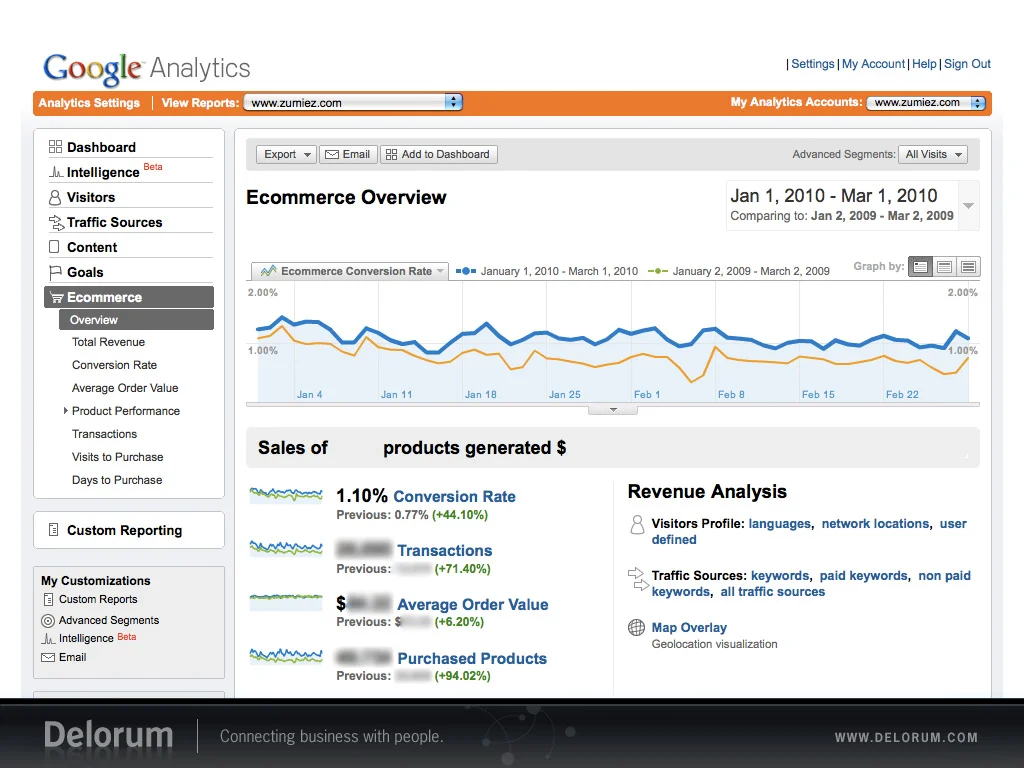Open the Transactions sidebar report
Screen dimensions: 1024x768
(104, 434)
